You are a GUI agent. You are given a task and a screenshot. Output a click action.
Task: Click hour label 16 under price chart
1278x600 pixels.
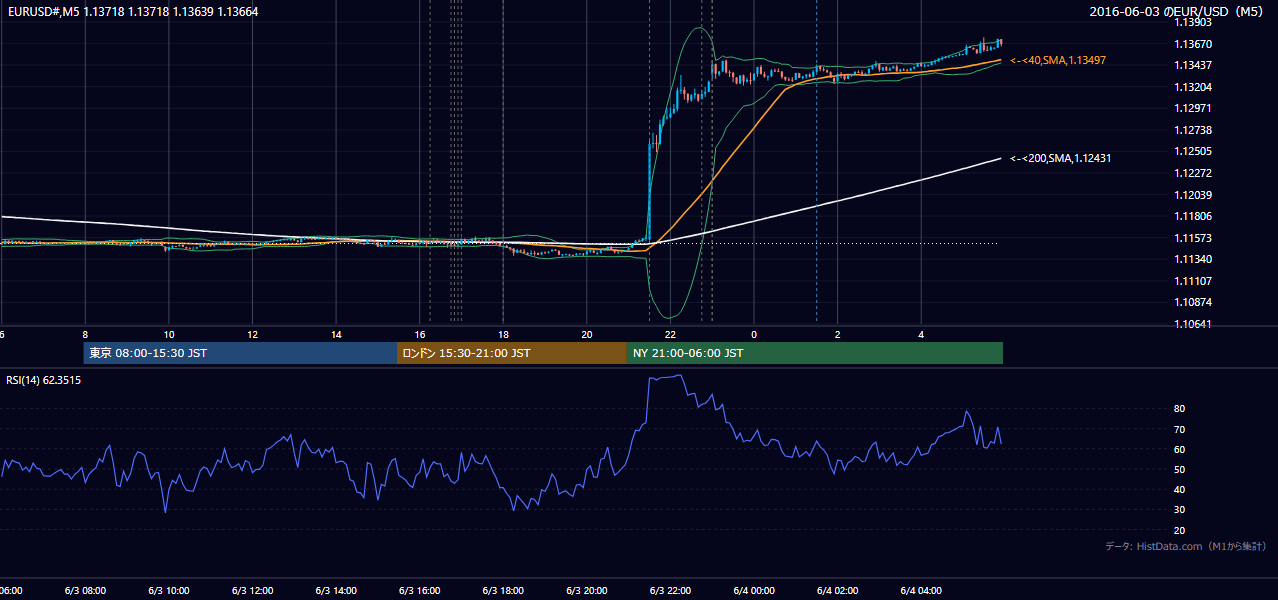(x=420, y=334)
